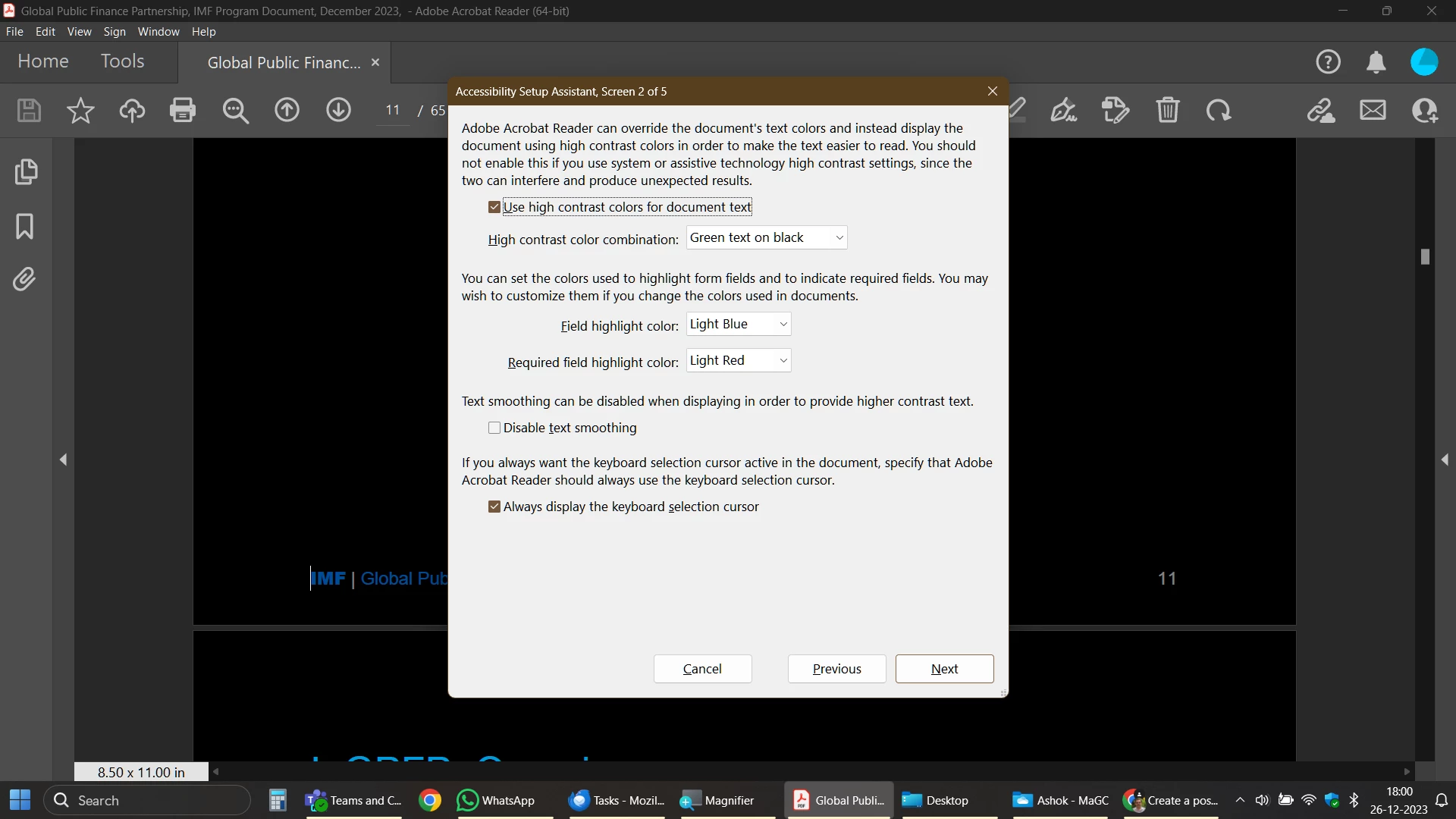Screen dimensions: 1456x819
Task: Click the page number input field
Action: click(392, 111)
